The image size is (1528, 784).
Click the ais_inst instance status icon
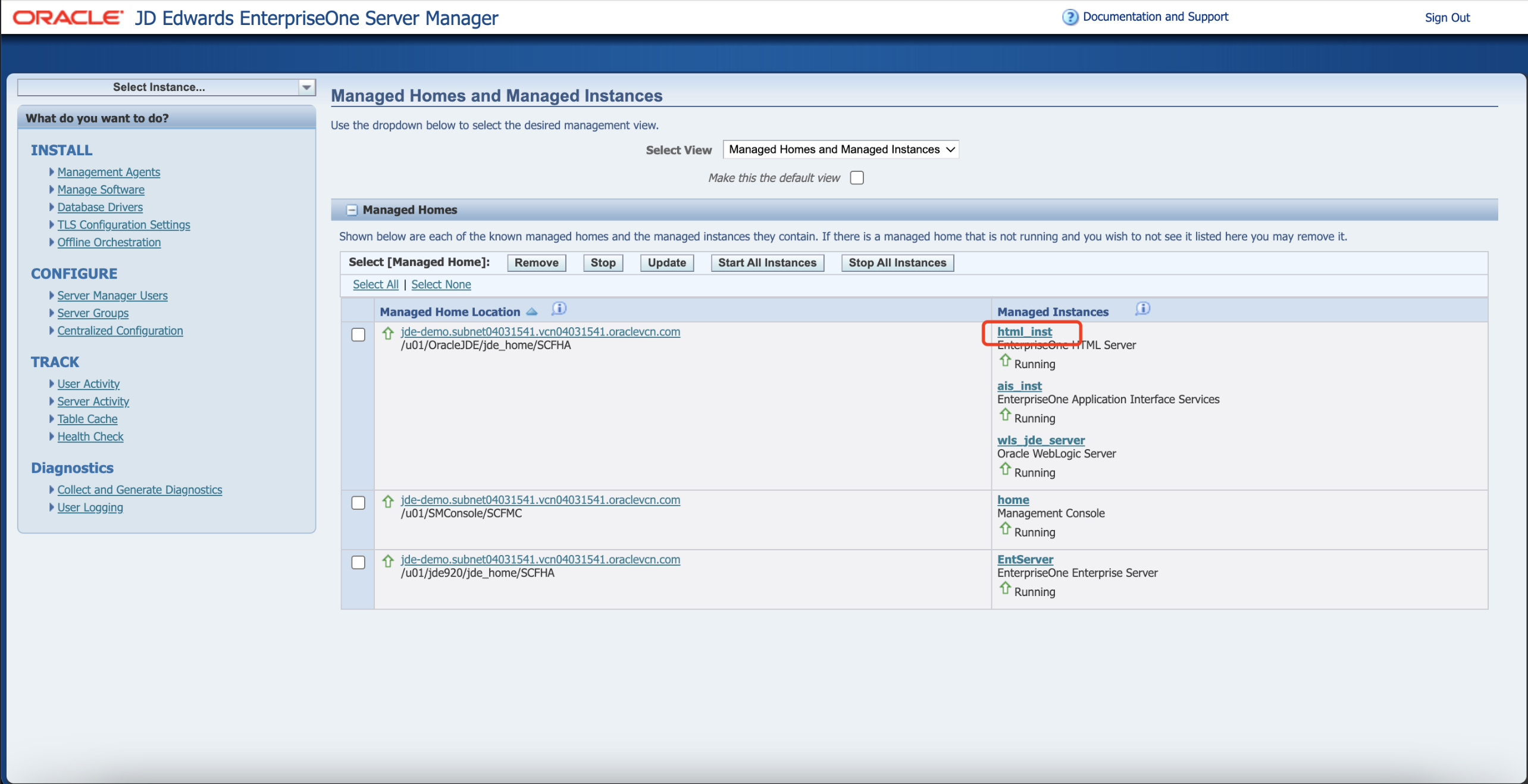tap(1003, 416)
